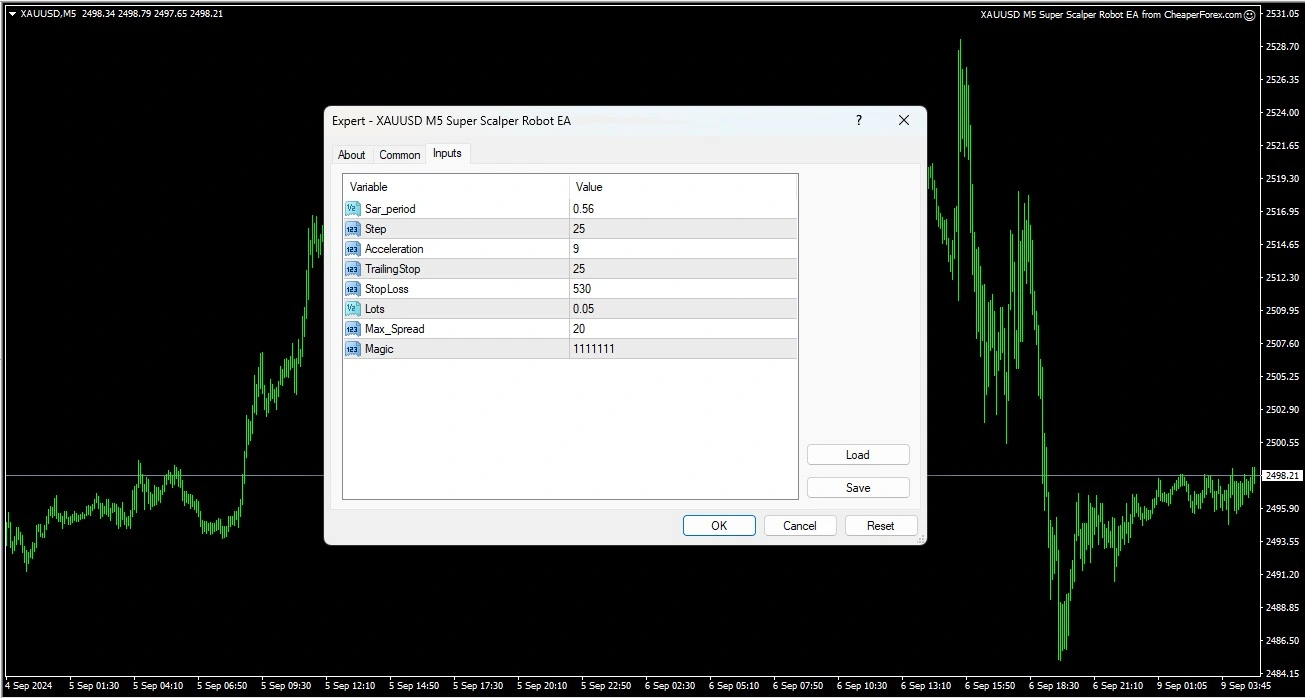Click the Lots variable name
This screenshot has width=1305, height=698.
coord(374,309)
